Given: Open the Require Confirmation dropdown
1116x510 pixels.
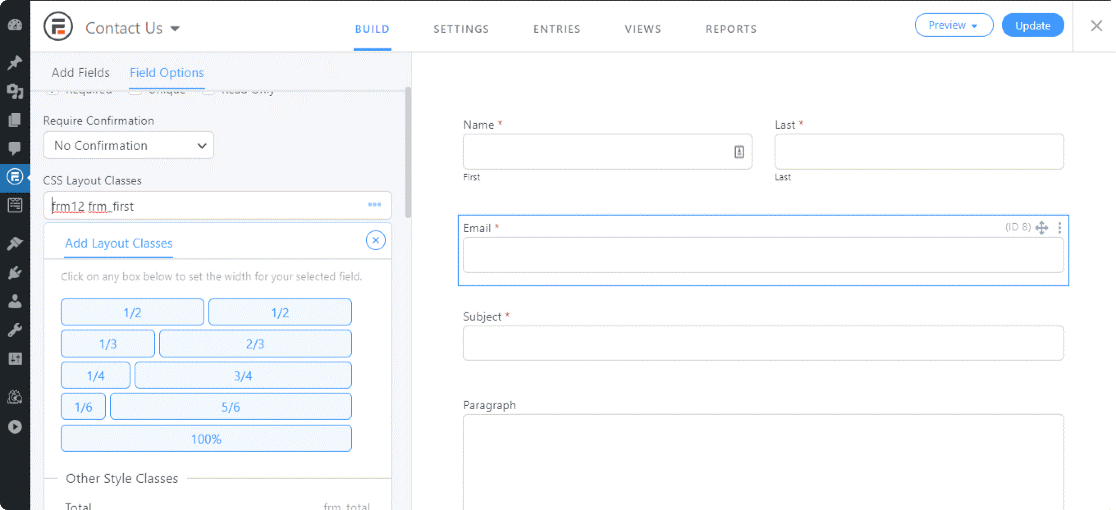Looking at the screenshot, I should [x=128, y=145].
